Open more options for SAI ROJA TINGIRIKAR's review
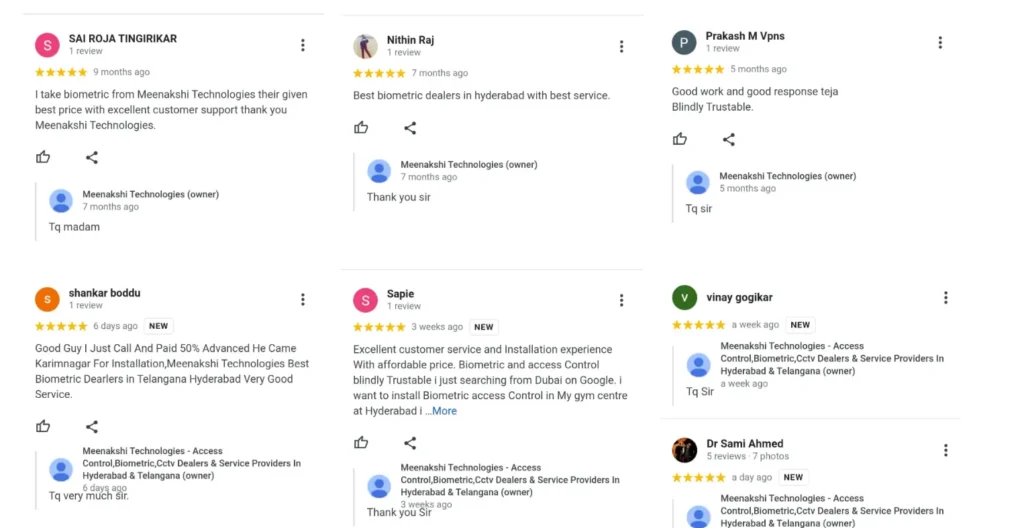 (303, 45)
